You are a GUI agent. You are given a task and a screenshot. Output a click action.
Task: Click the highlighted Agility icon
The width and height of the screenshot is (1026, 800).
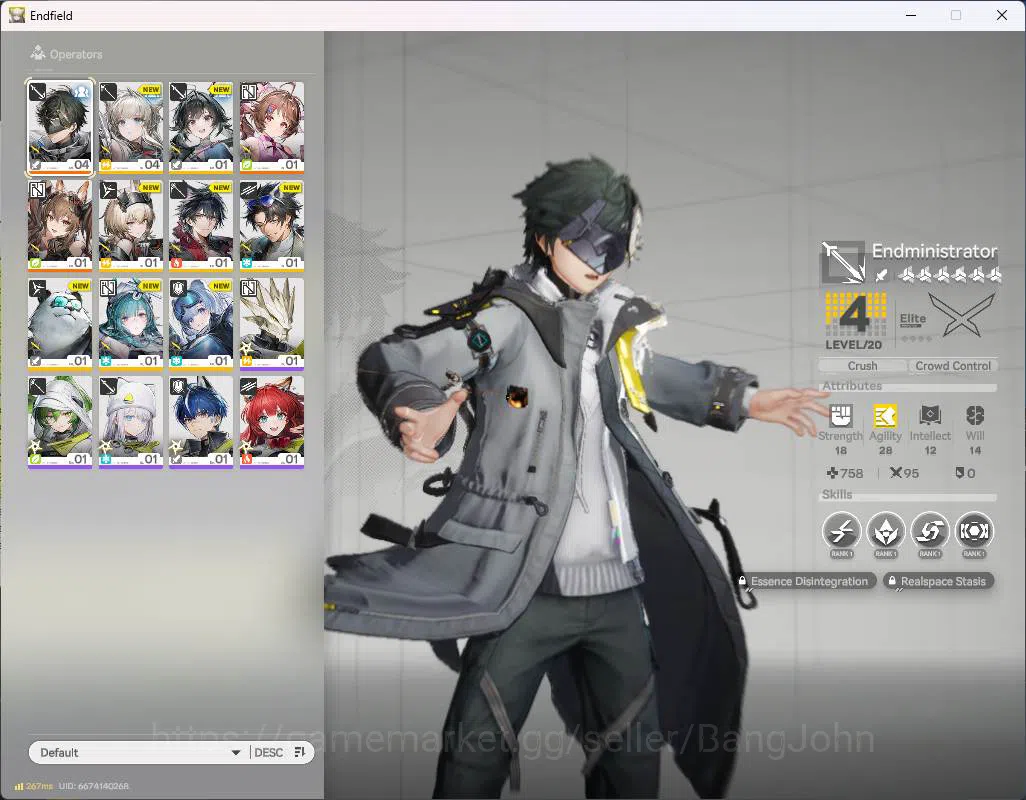click(885, 415)
